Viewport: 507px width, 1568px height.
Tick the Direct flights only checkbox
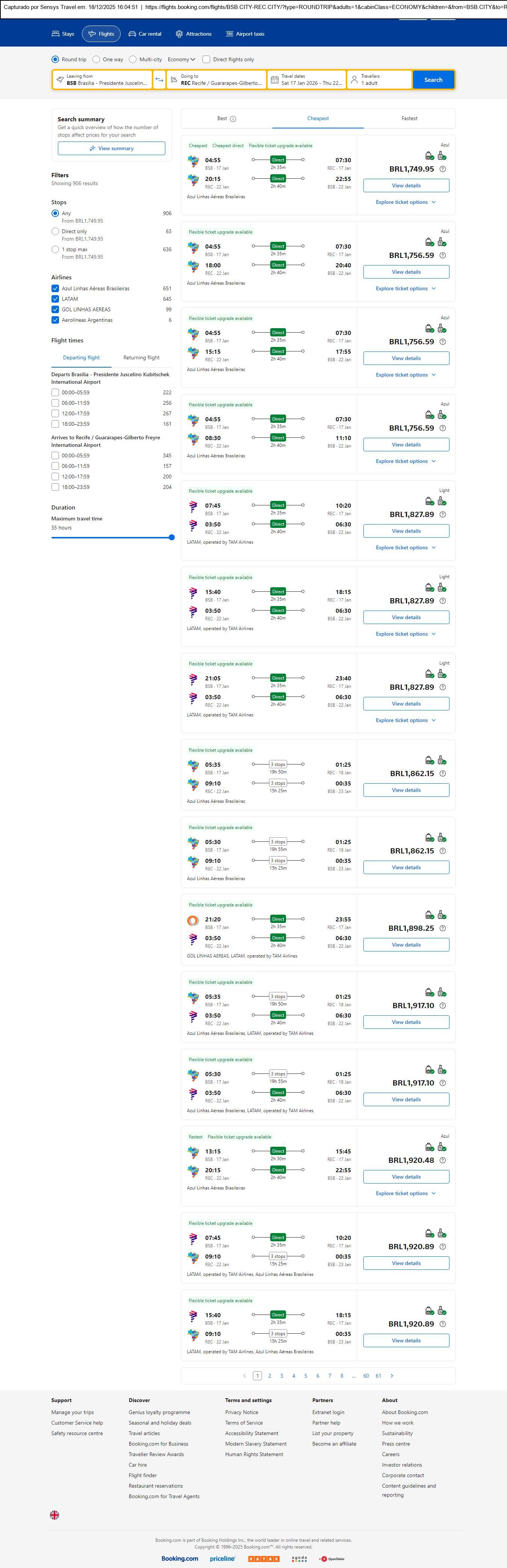(x=207, y=60)
